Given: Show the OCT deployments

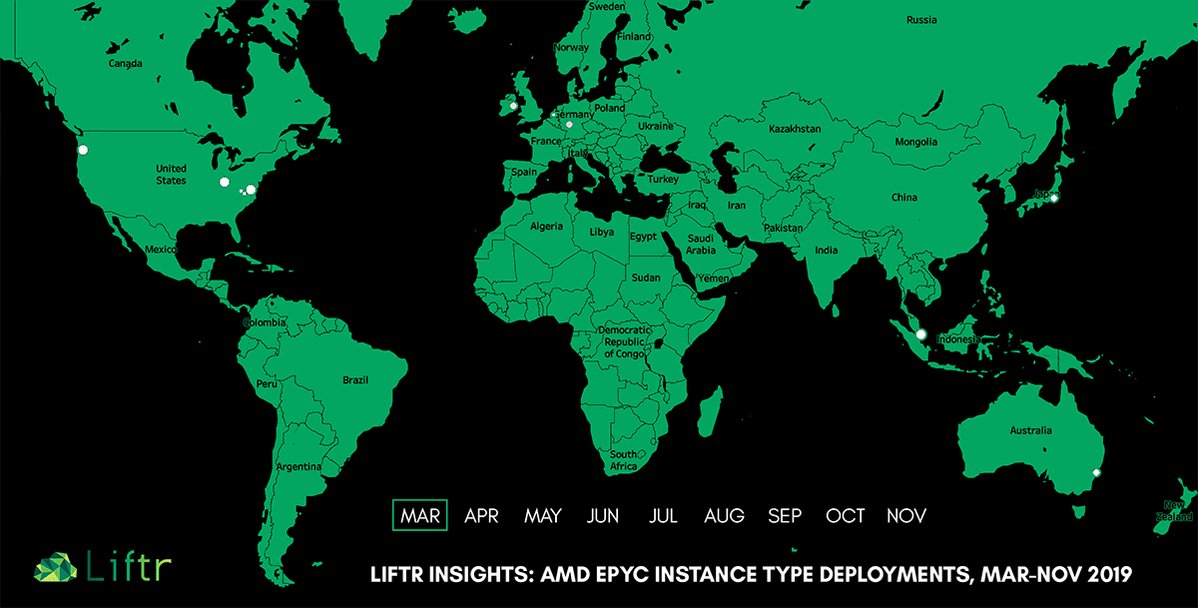Looking at the screenshot, I should pyautogui.click(x=845, y=516).
